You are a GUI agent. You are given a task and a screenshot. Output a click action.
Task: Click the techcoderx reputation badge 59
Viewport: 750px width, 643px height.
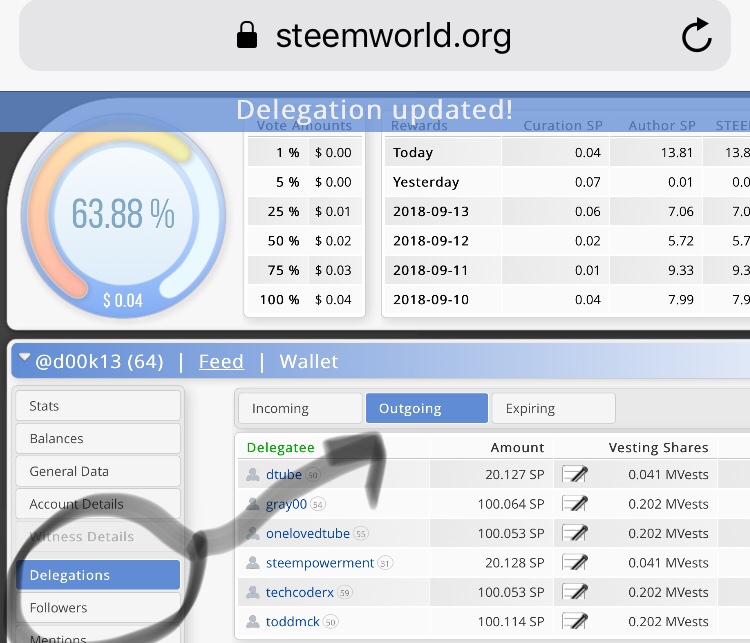(344, 593)
